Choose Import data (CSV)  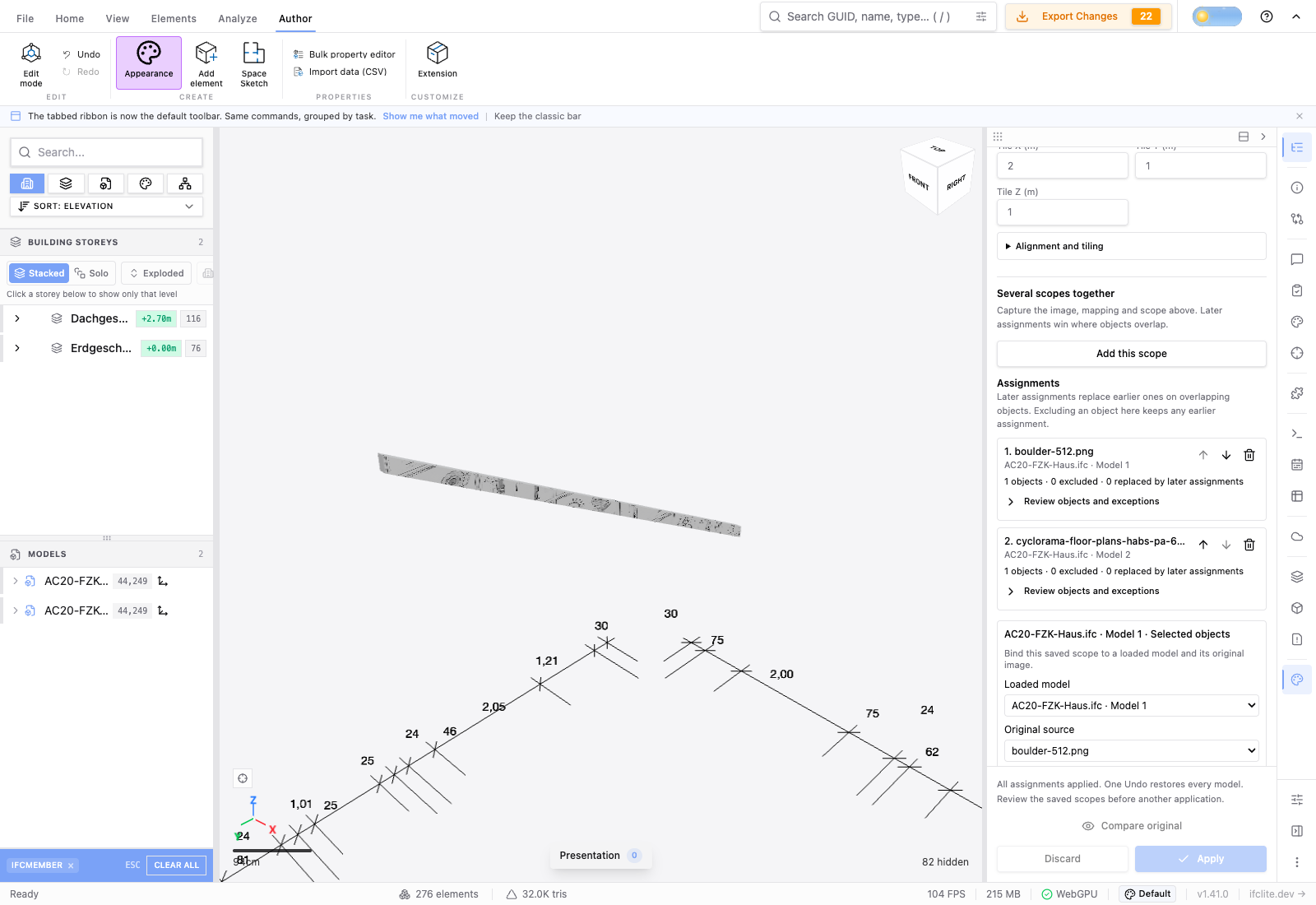(x=341, y=72)
